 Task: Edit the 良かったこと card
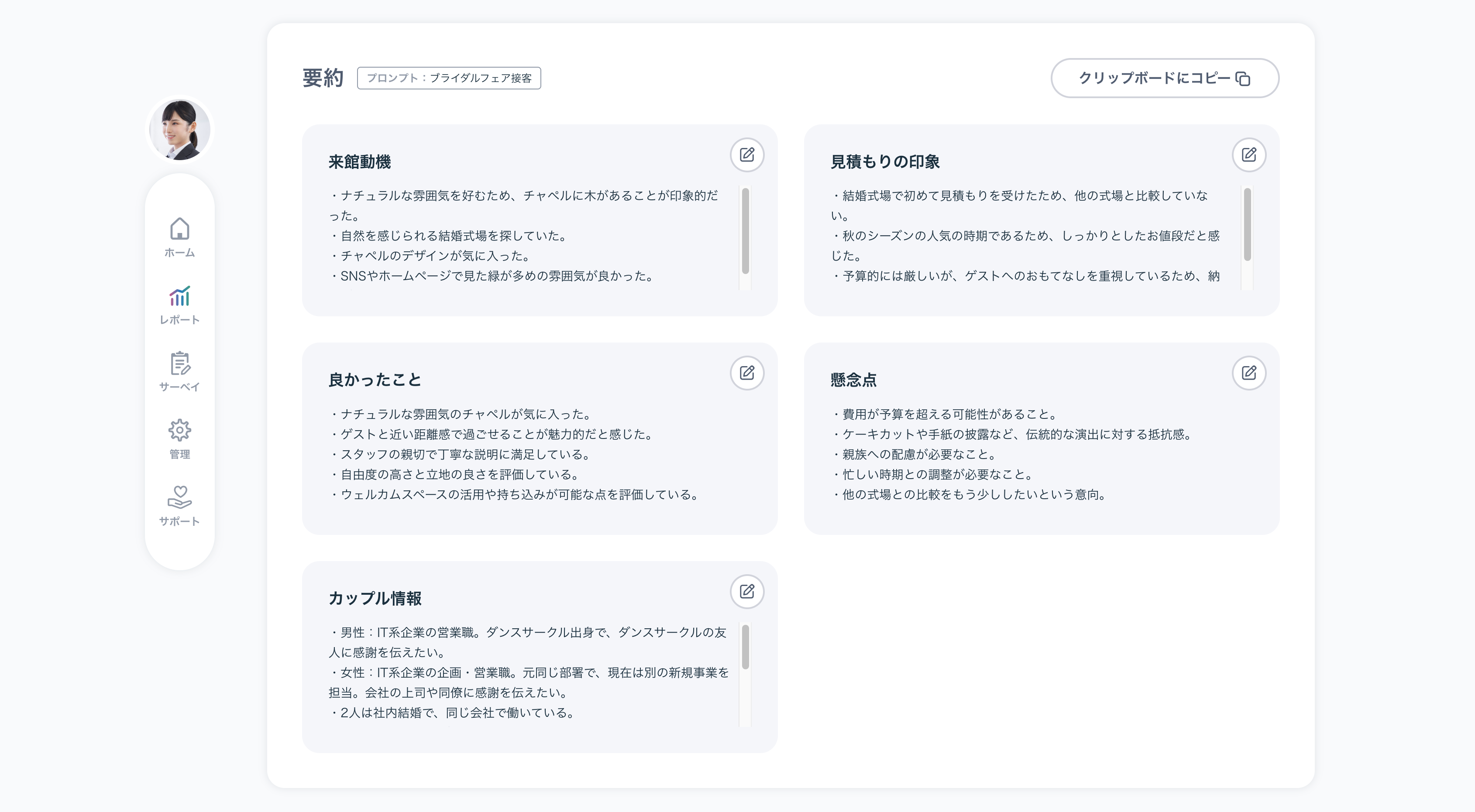pos(746,373)
